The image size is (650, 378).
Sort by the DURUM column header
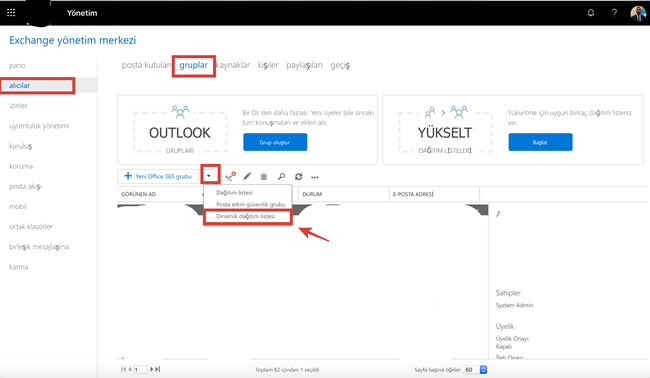tap(312, 194)
